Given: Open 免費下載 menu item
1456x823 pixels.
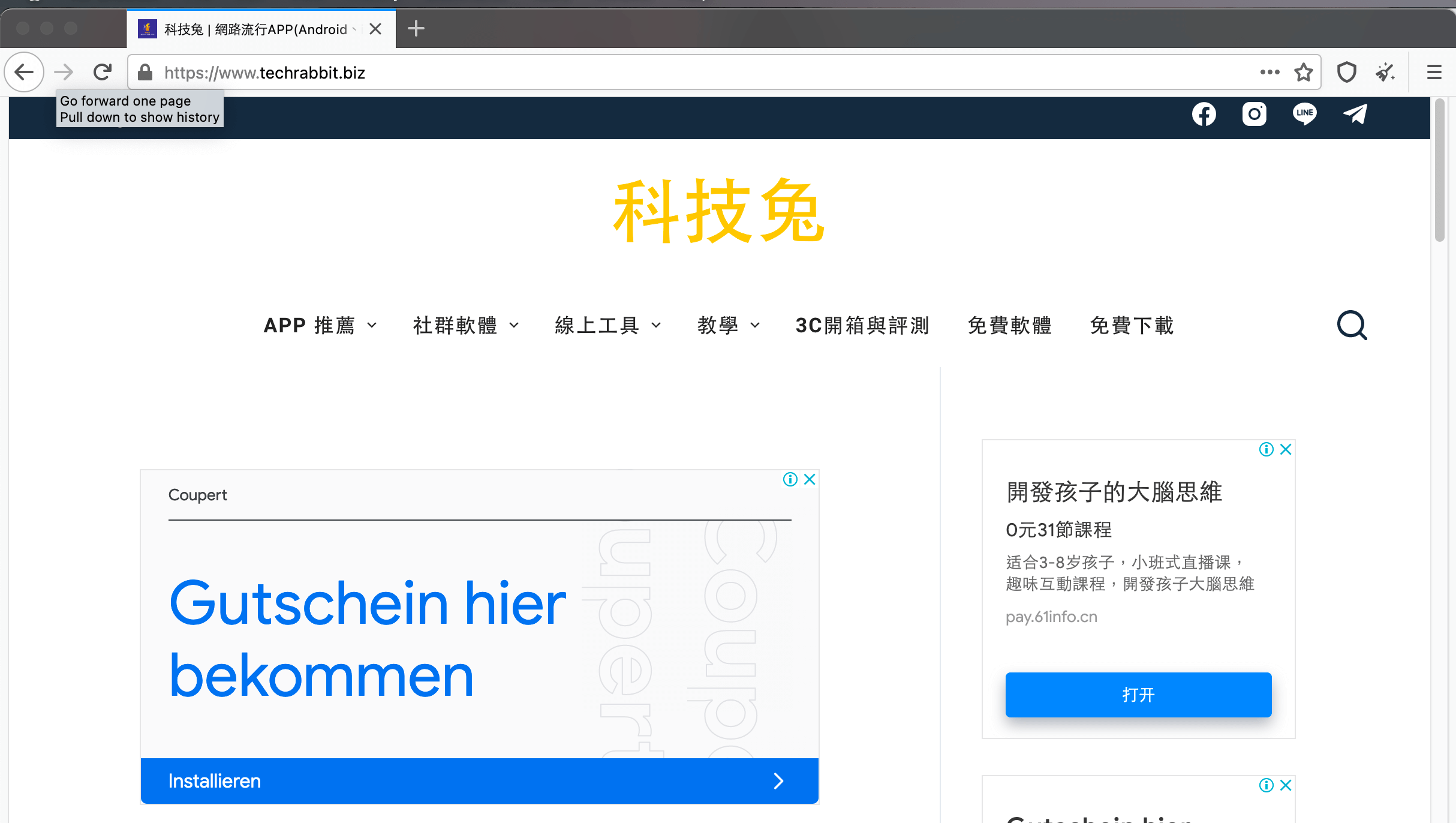Looking at the screenshot, I should (1132, 325).
